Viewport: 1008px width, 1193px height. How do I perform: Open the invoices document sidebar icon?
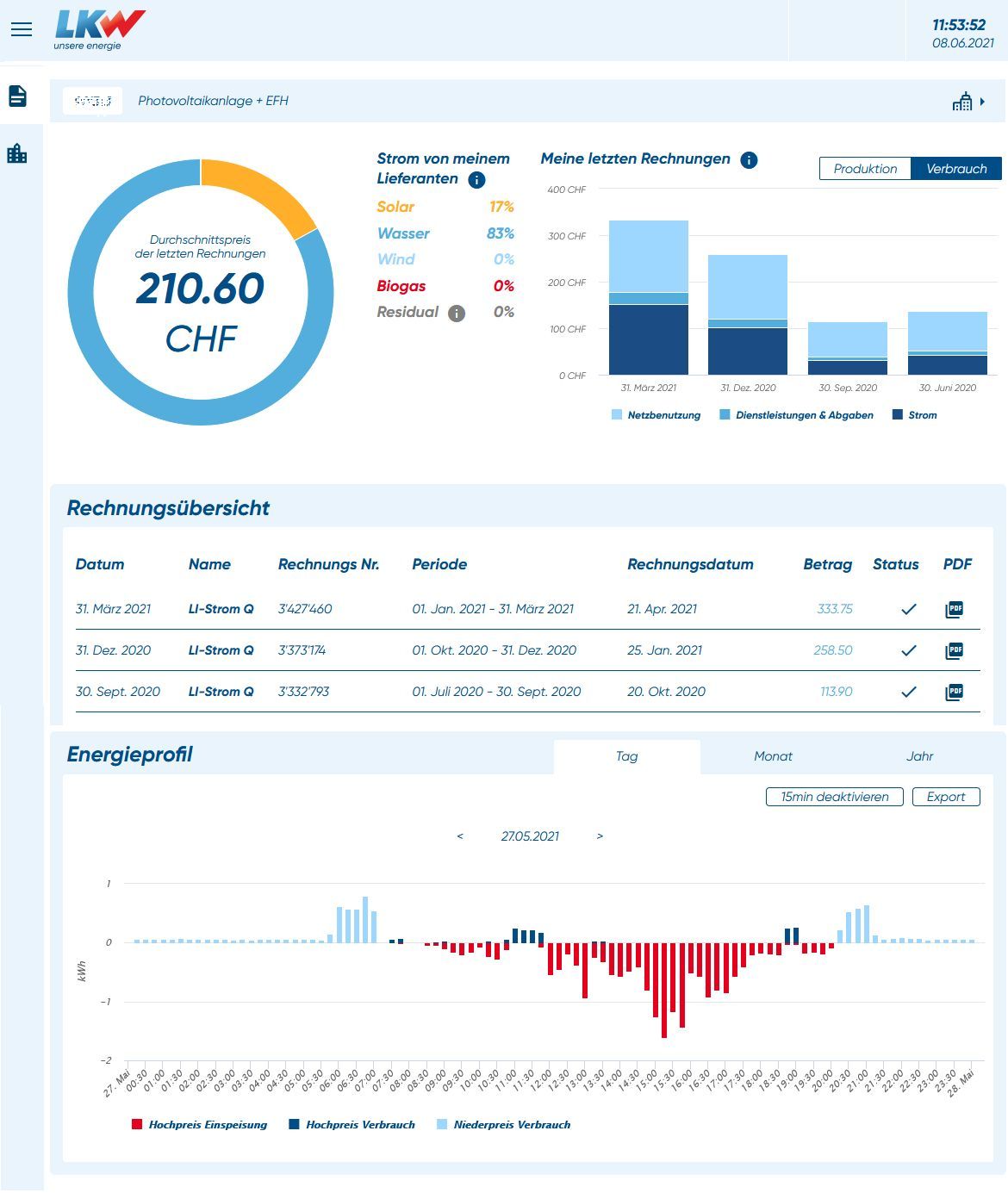(x=18, y=96)
